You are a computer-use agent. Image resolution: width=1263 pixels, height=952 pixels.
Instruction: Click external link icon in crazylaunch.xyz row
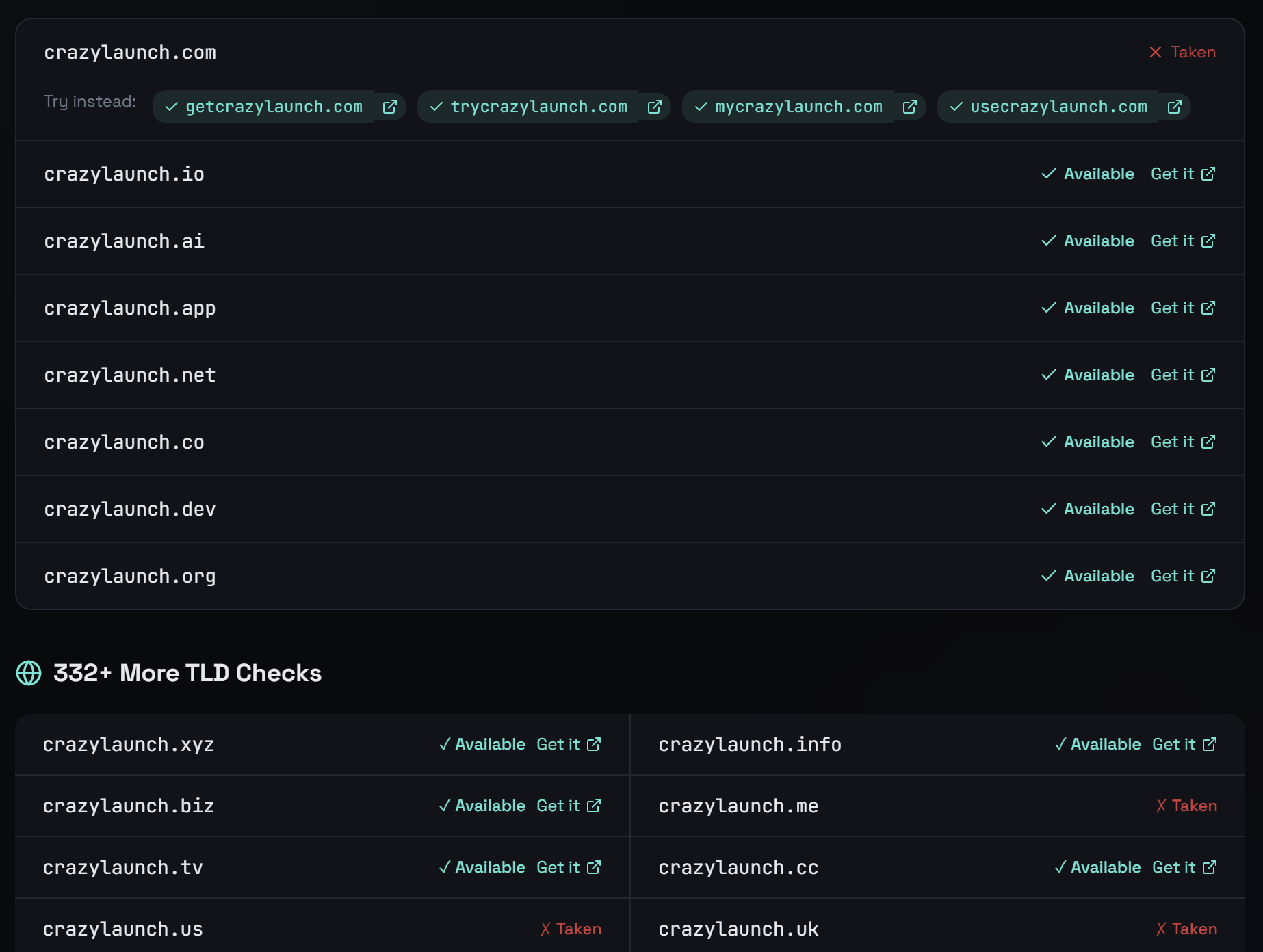coord(594,744)
